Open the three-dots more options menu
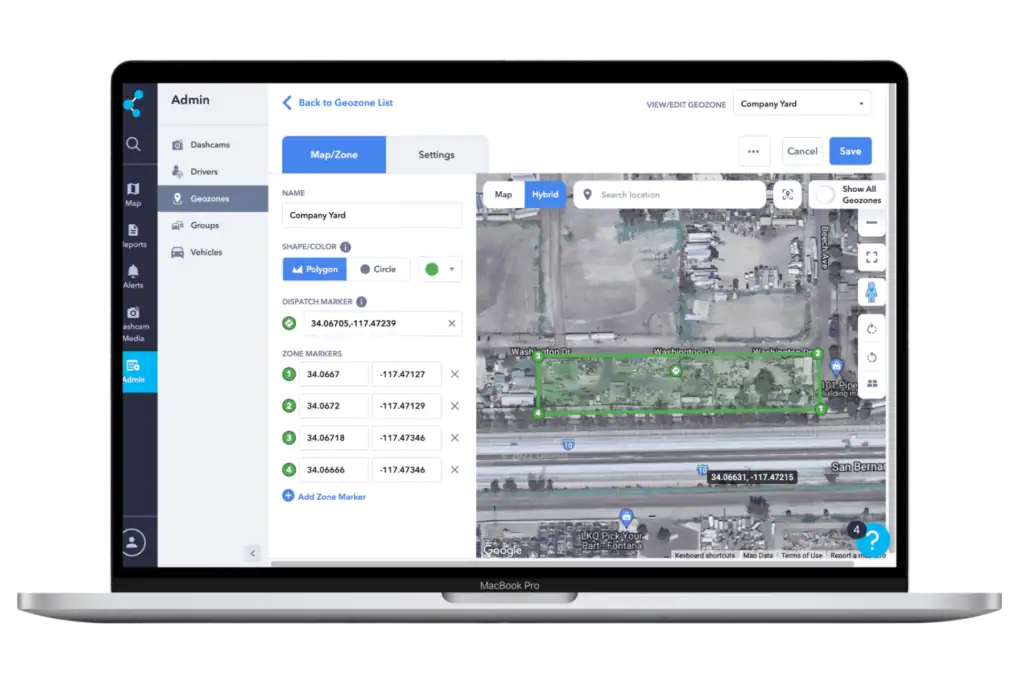The image size is (1024, 683). (x=753, y=151)
